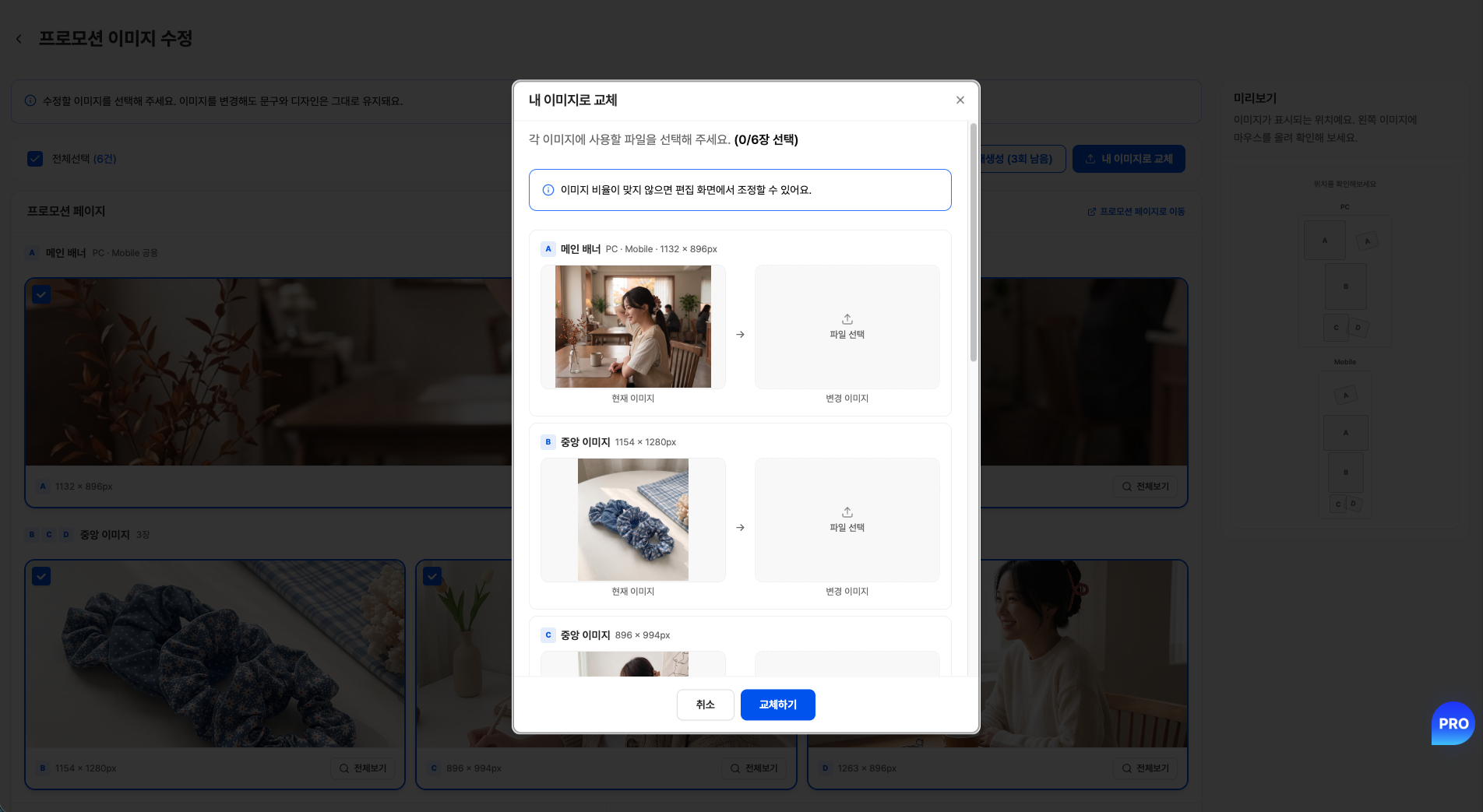Viewport: 1483px width, 812px height.
Task: Click 취소 to cancel the dialog
Action: 705,705
